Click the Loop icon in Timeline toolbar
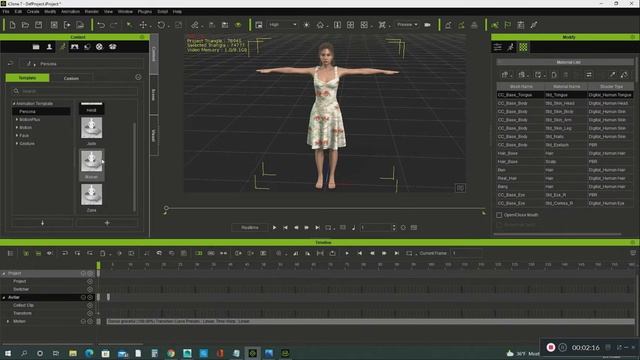 click(x=409, y=253)
